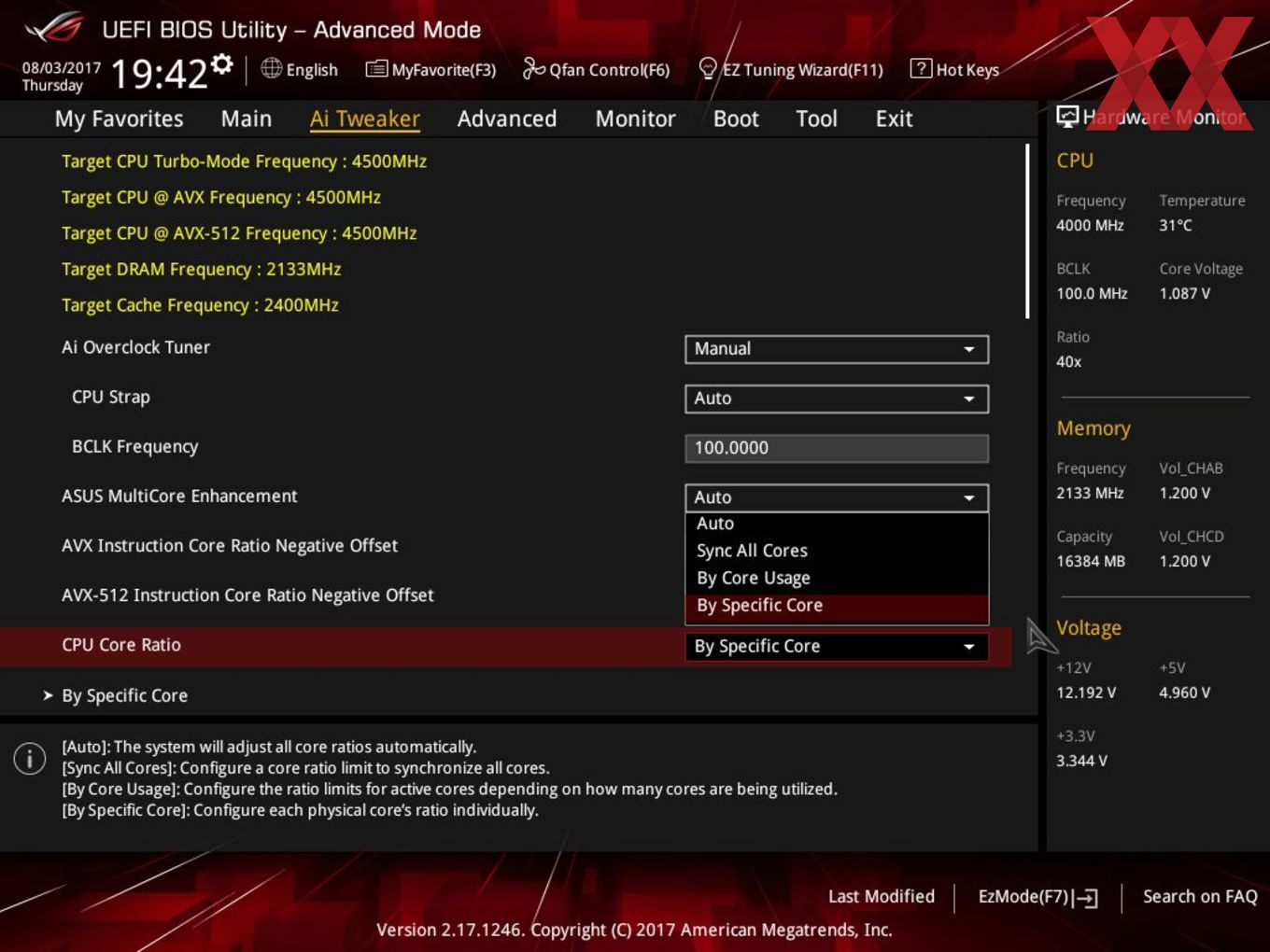Open MyFavorite(F3)
This screenshot has height=952, width=1270.
point(431,69)
